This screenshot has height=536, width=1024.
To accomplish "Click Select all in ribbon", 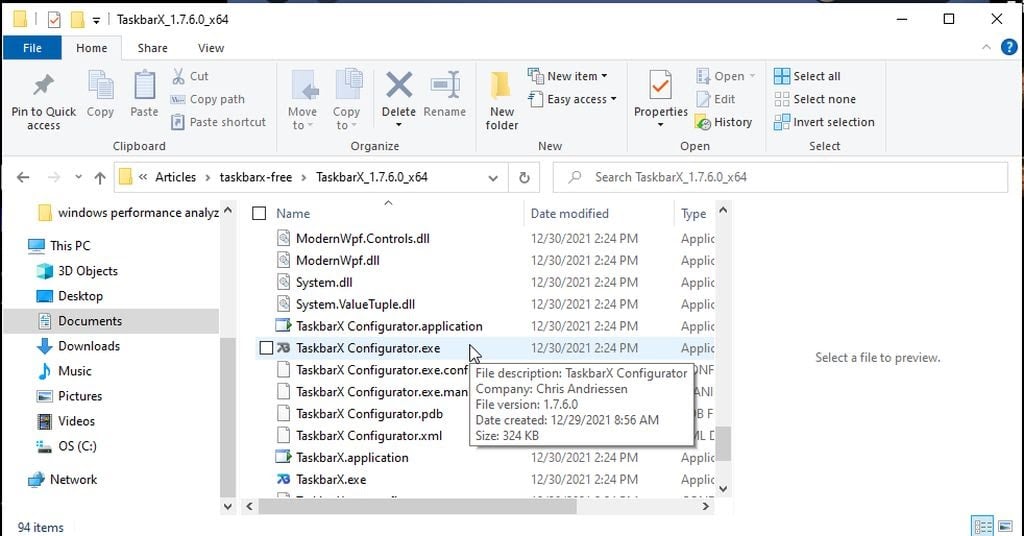I will pos(807,76).
